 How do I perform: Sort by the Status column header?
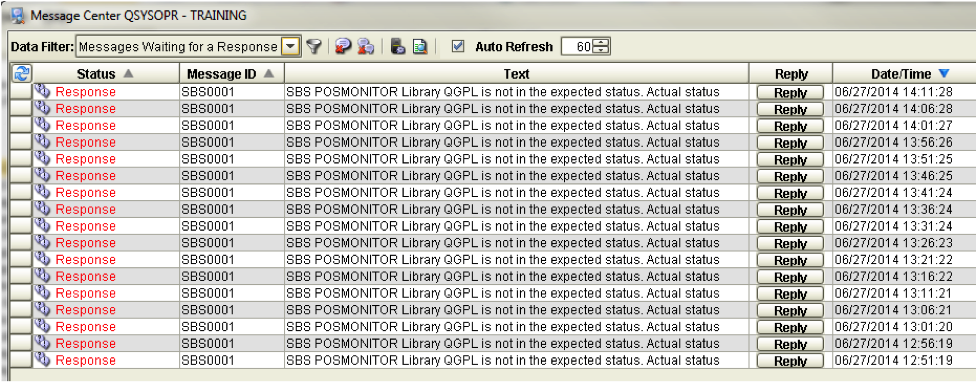(x=105, y=73)
